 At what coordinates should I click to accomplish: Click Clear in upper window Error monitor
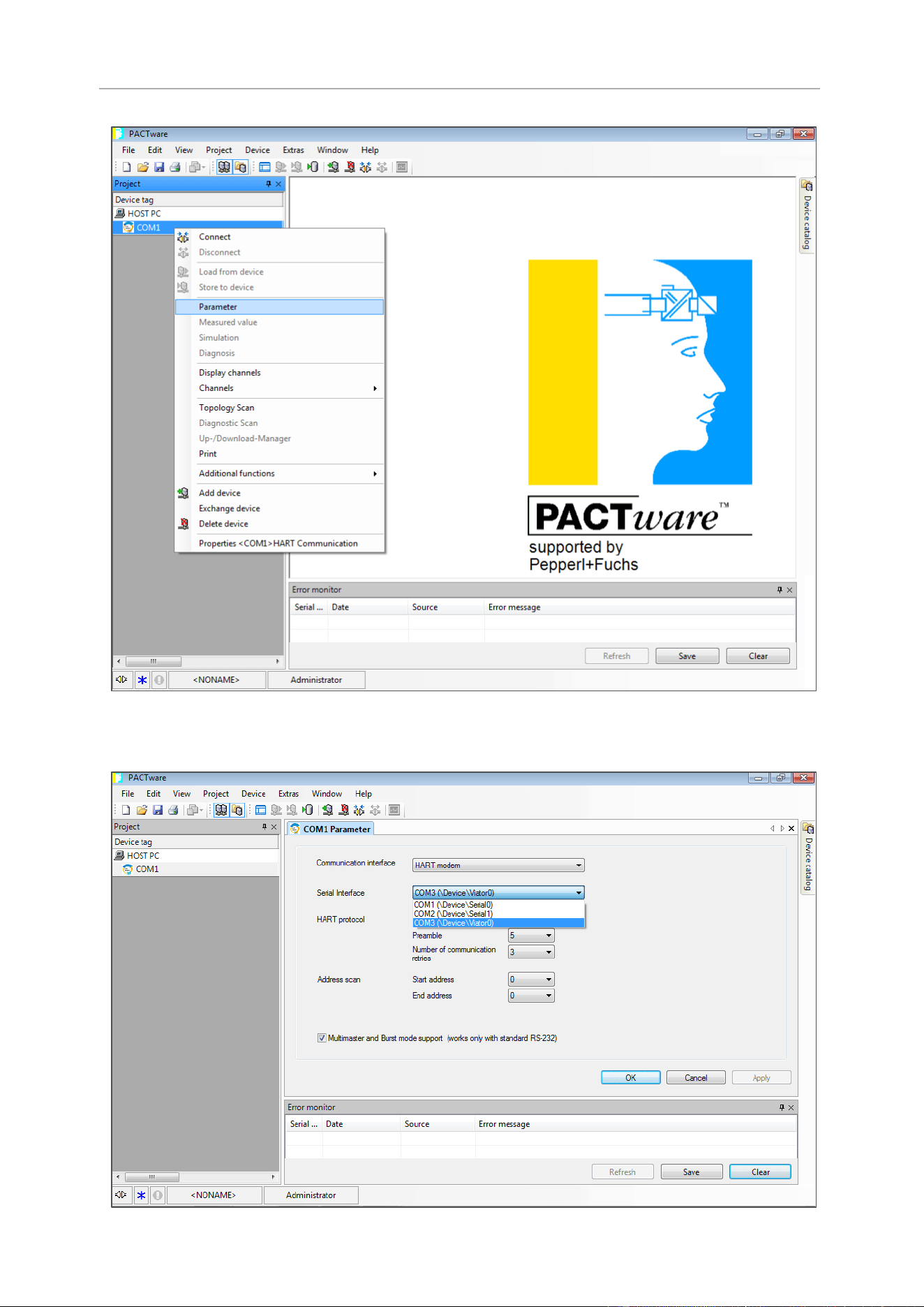pyautogui.click(x=758, y=656)
